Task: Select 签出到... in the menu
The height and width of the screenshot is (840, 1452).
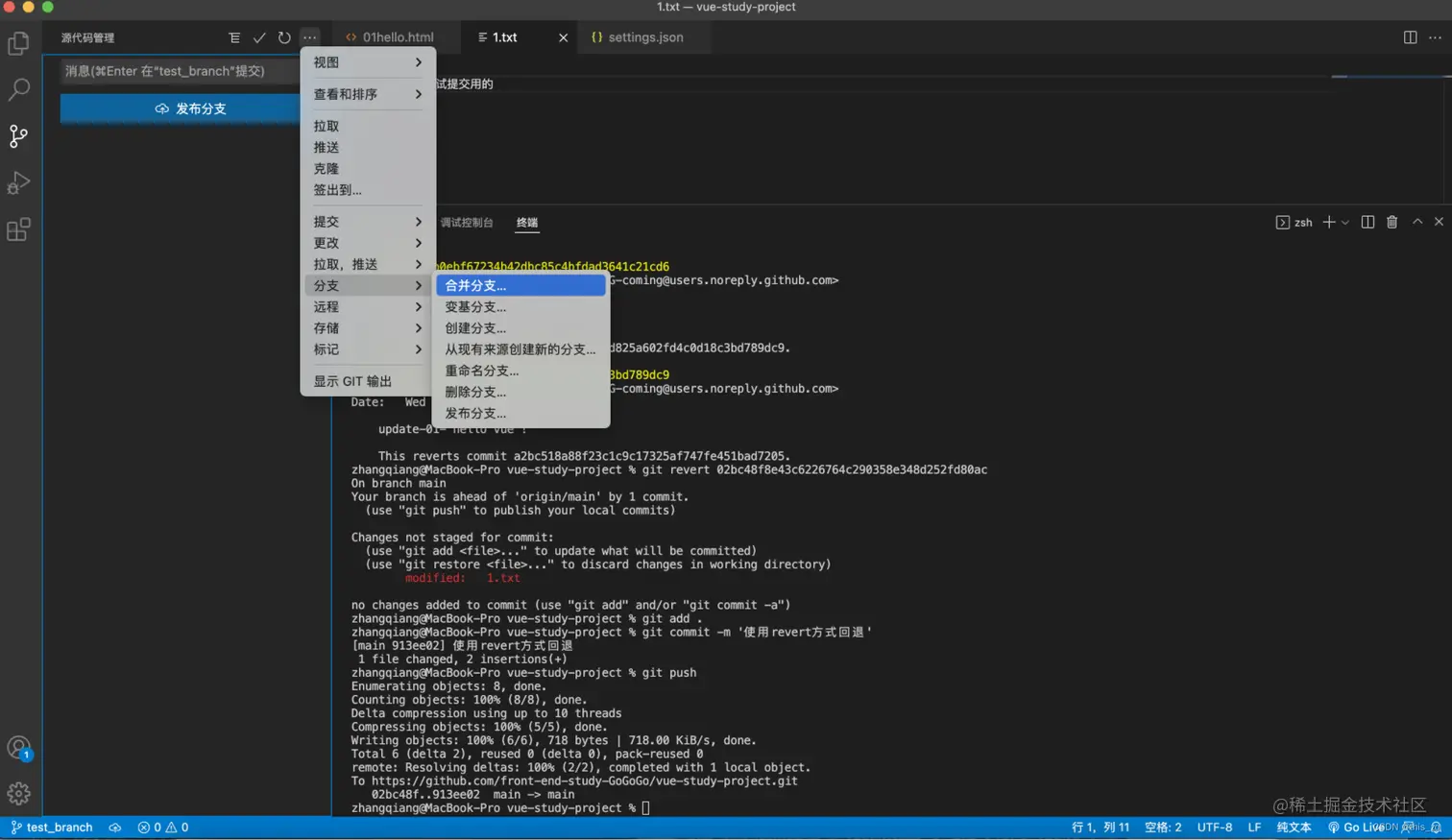Action: pyautogui.click(x=368, y=190)
